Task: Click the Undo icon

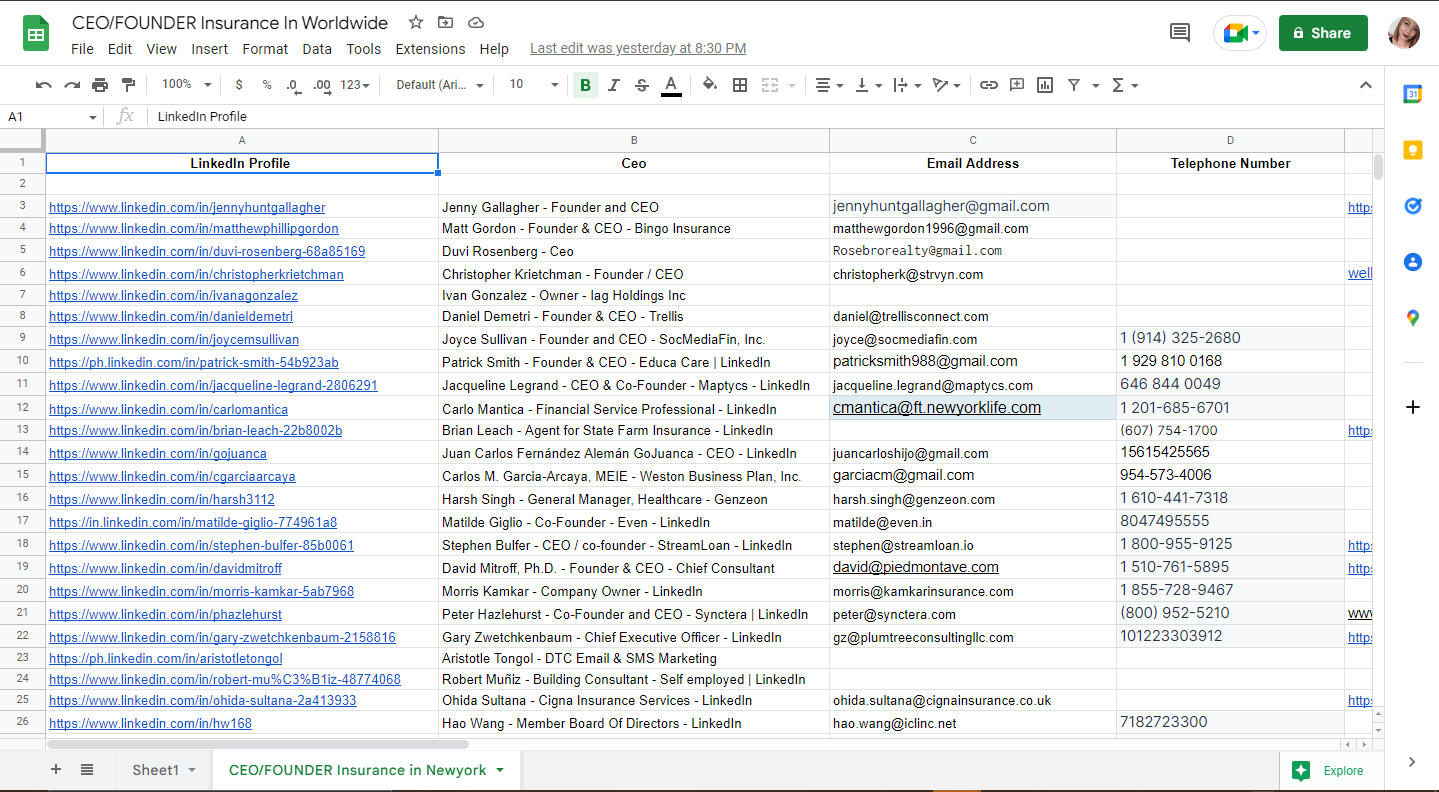Action: [43, 85]
